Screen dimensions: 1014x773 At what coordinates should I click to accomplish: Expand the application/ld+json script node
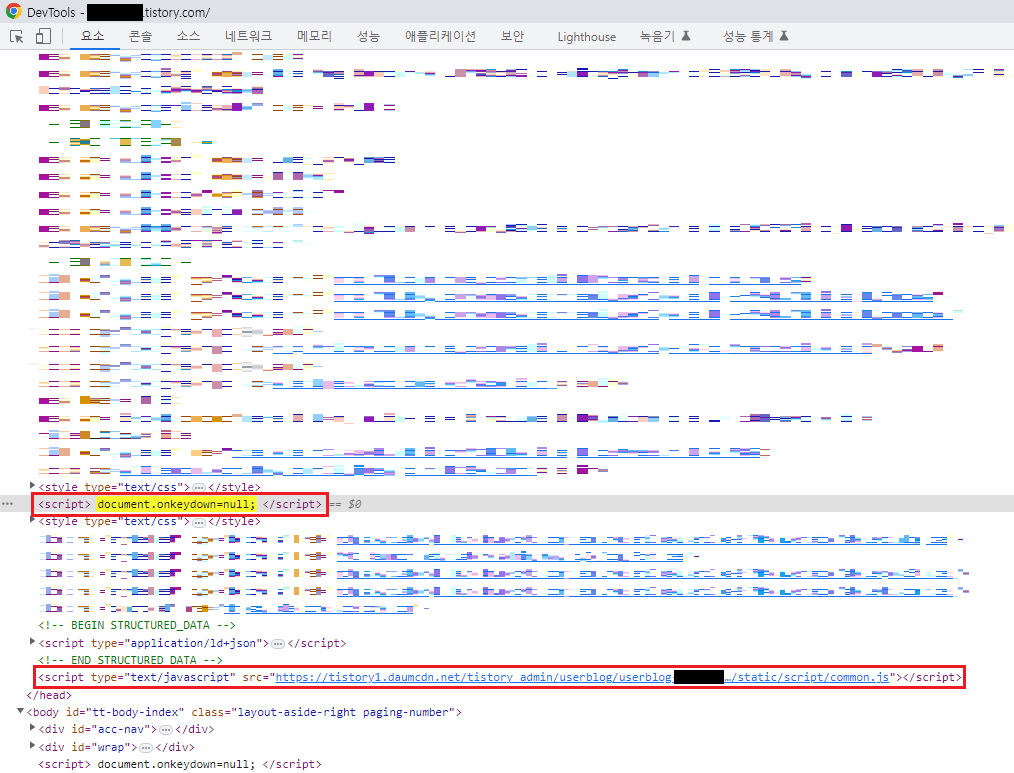32,641
